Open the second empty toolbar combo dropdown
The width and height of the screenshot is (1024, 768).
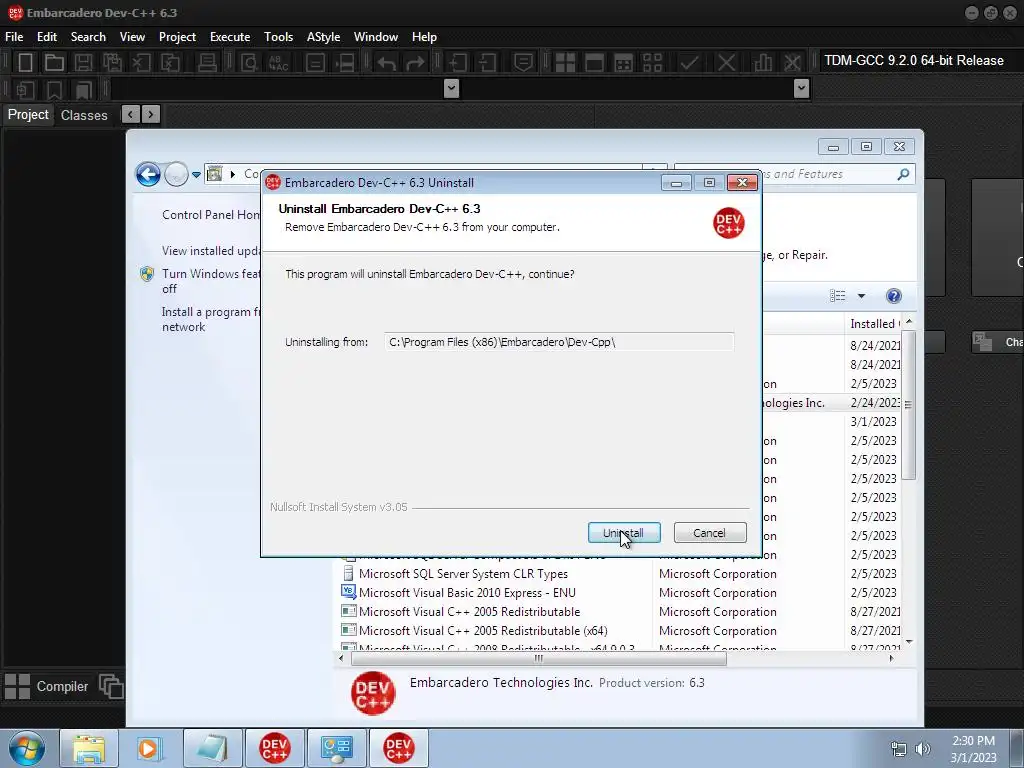(x=801, y=88)
